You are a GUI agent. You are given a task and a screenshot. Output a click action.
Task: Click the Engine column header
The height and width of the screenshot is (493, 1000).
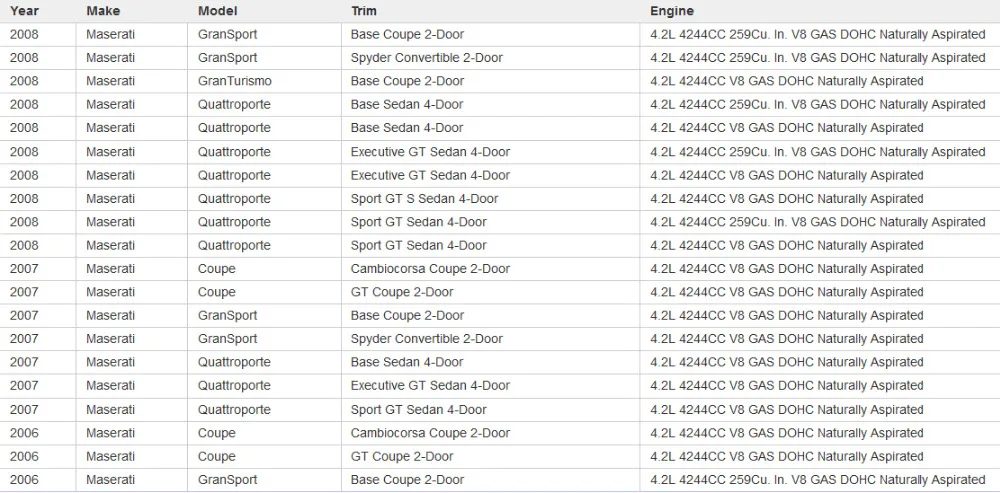(672, 11)
